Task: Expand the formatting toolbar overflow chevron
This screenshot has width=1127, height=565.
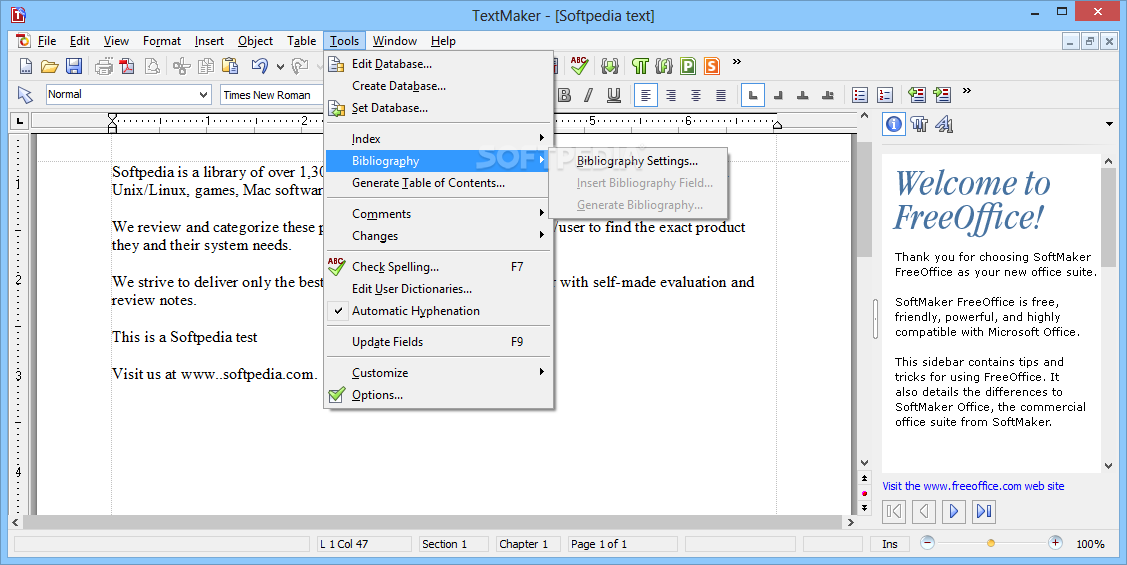Action: click(967, 91)
